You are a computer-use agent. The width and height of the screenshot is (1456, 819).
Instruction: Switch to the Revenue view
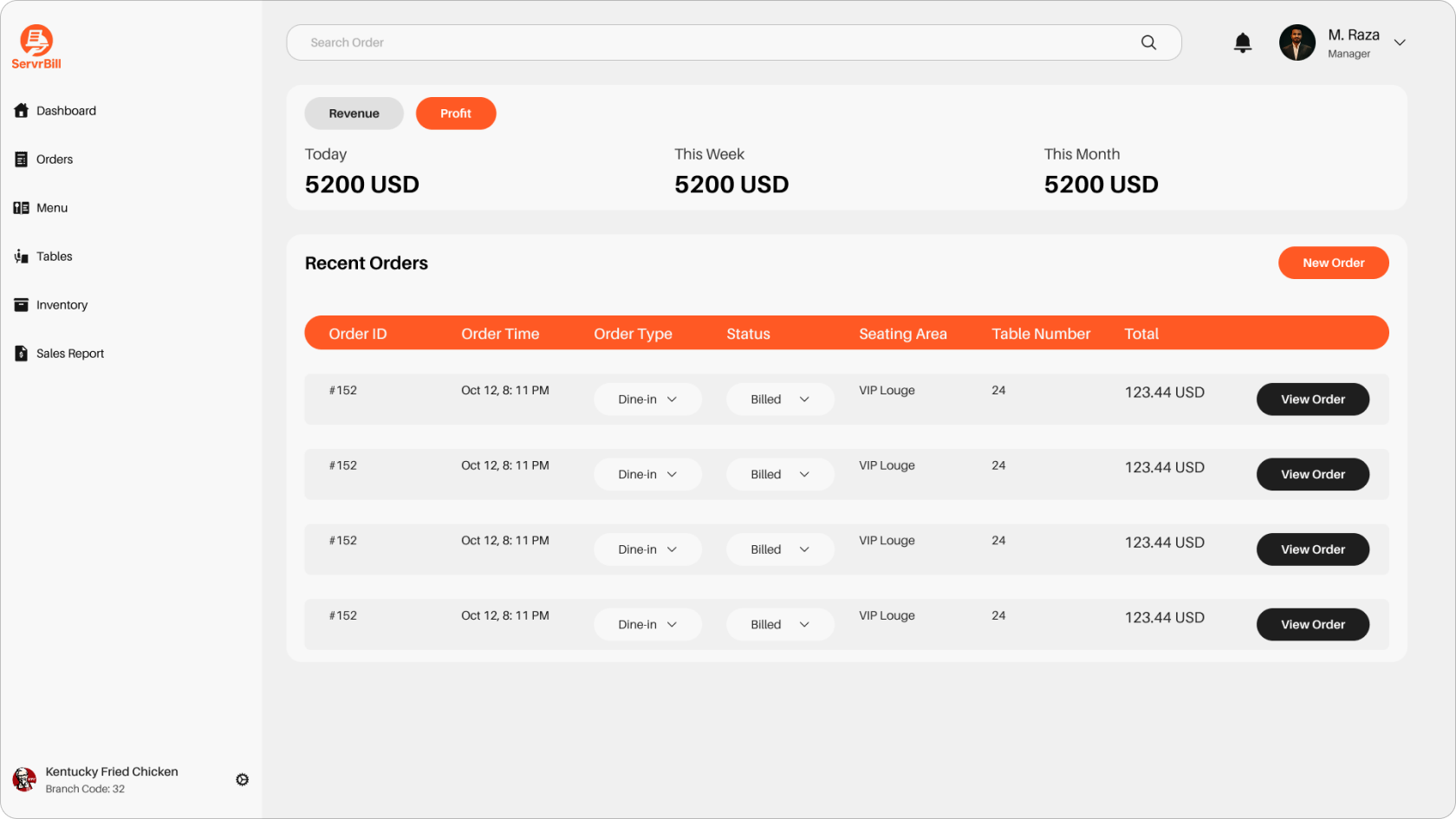pos(354,114)
